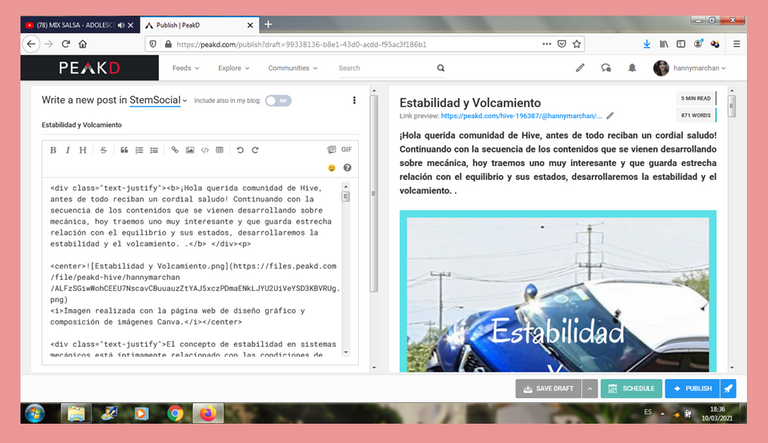Insert heading with the H icon
The image size is (768, 443).
[x=83, y=150]
